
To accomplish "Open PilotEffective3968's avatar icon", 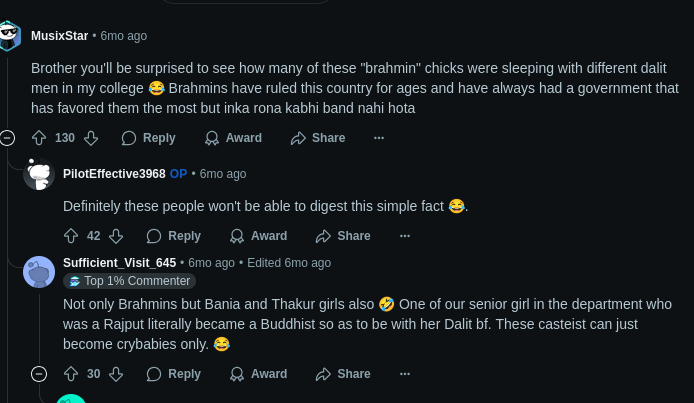I will 39,174.
